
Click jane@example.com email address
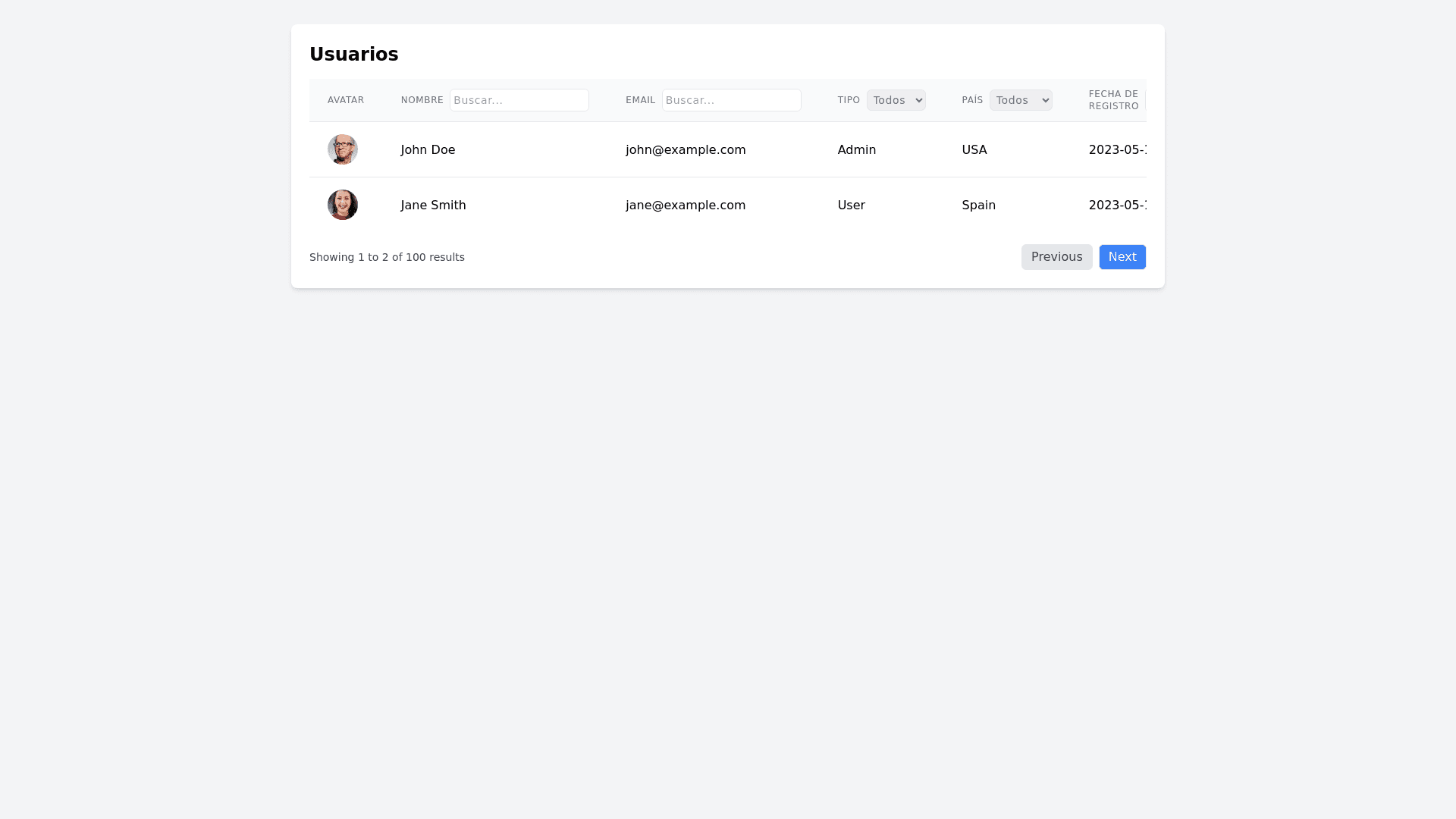(685, 206)
